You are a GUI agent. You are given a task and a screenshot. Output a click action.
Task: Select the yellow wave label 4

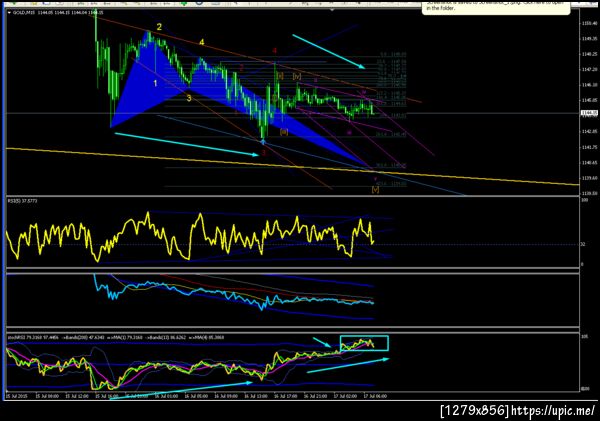202,42
